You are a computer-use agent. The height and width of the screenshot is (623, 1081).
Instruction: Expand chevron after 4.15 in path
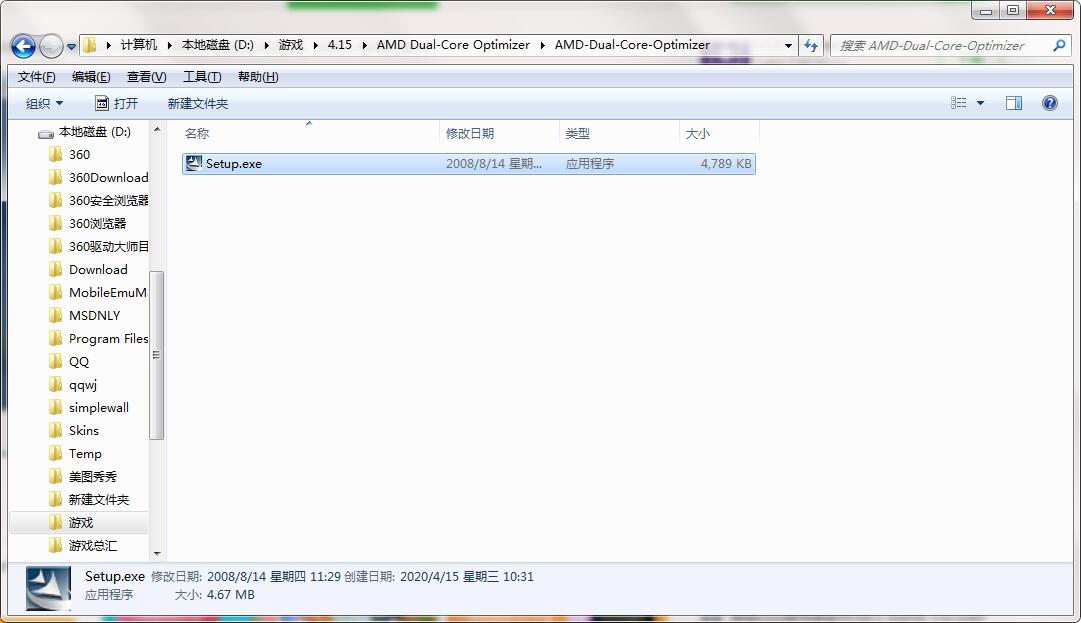pyautogui.click(x=364, y=45)
